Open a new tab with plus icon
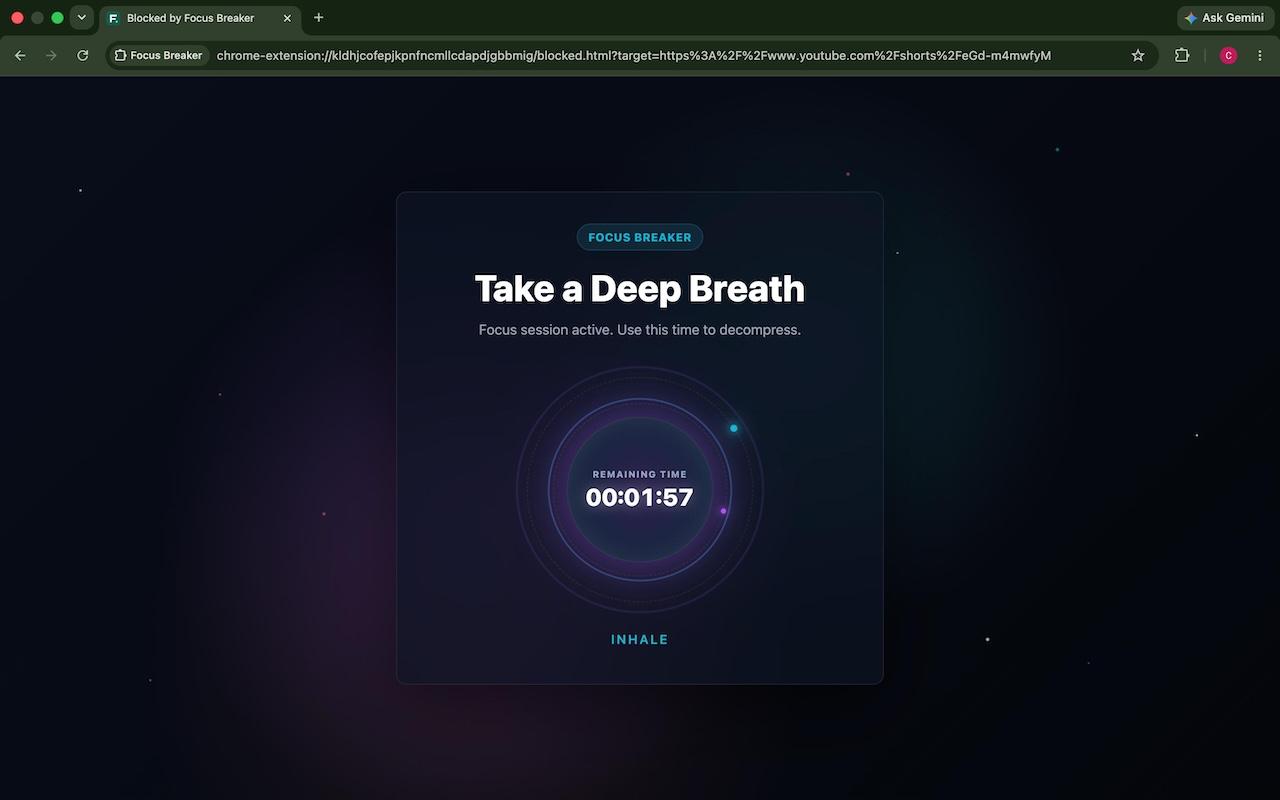This screenshot has height=800, width=1280. [x=319, y=18]
